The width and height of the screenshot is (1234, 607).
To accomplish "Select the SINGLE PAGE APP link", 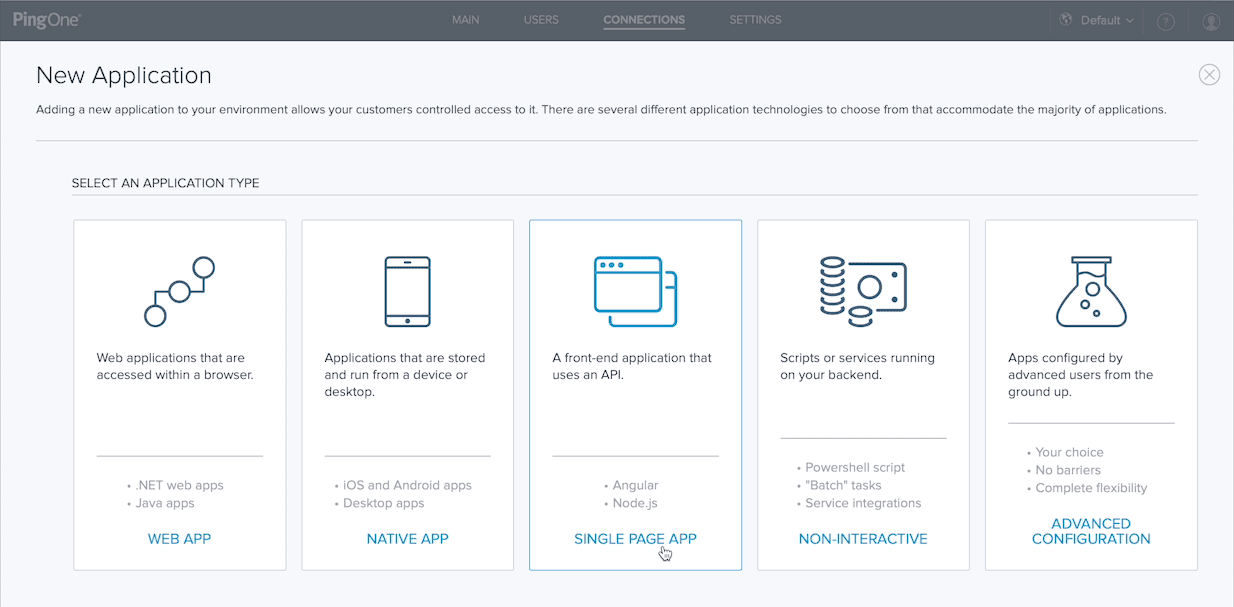I will [635, 539].
